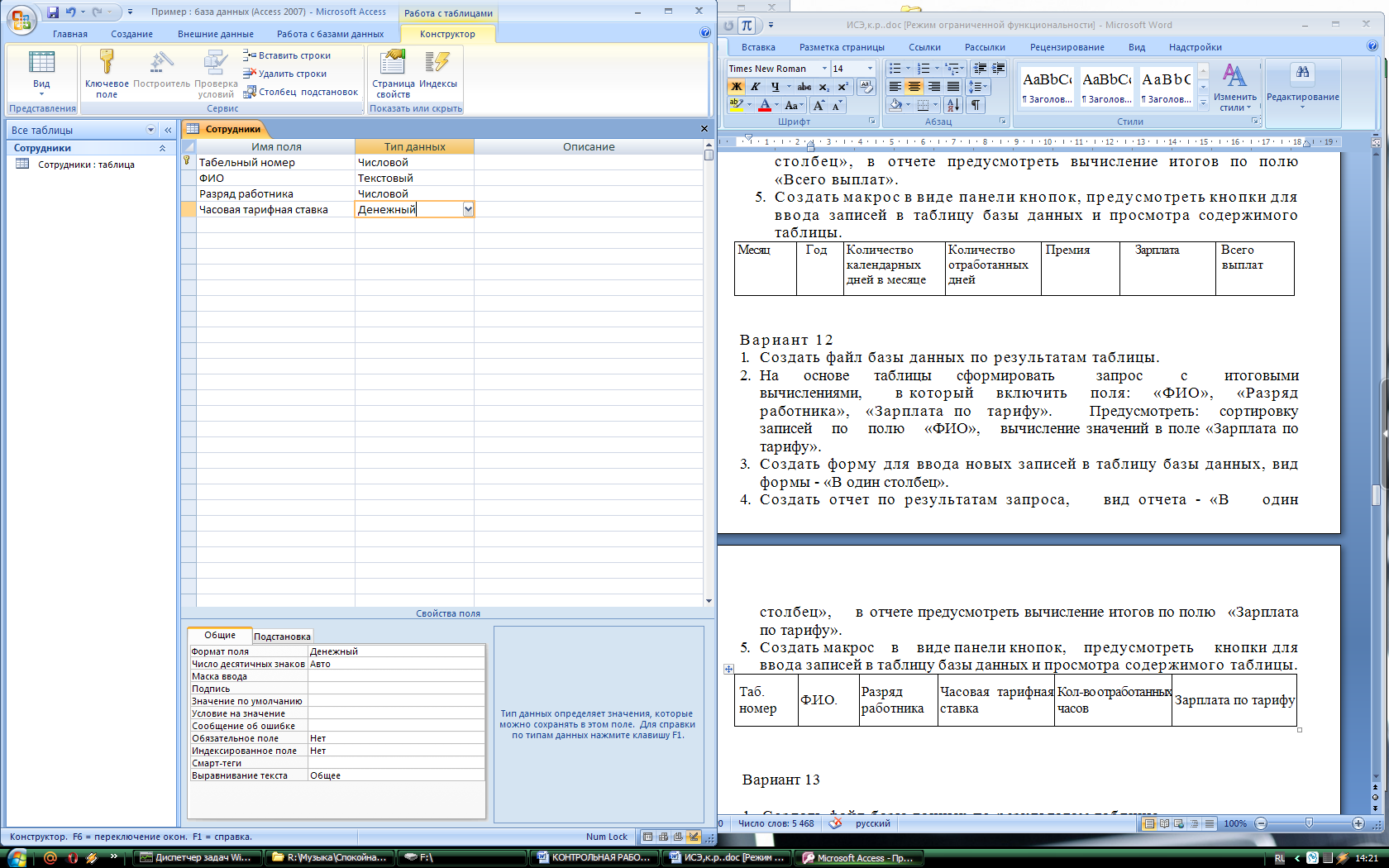This screenshot has width=1389, height=868.
Task: Toggle underline Ч in Word
Action: [x=775, y=87]
